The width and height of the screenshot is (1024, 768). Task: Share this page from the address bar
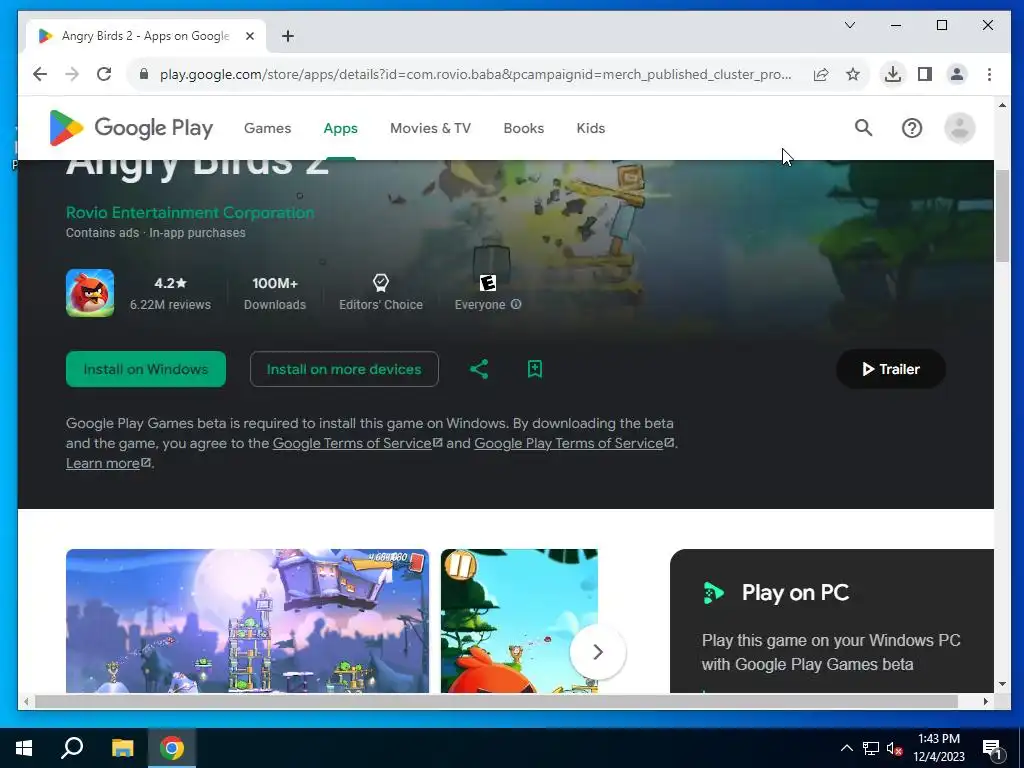821,74
